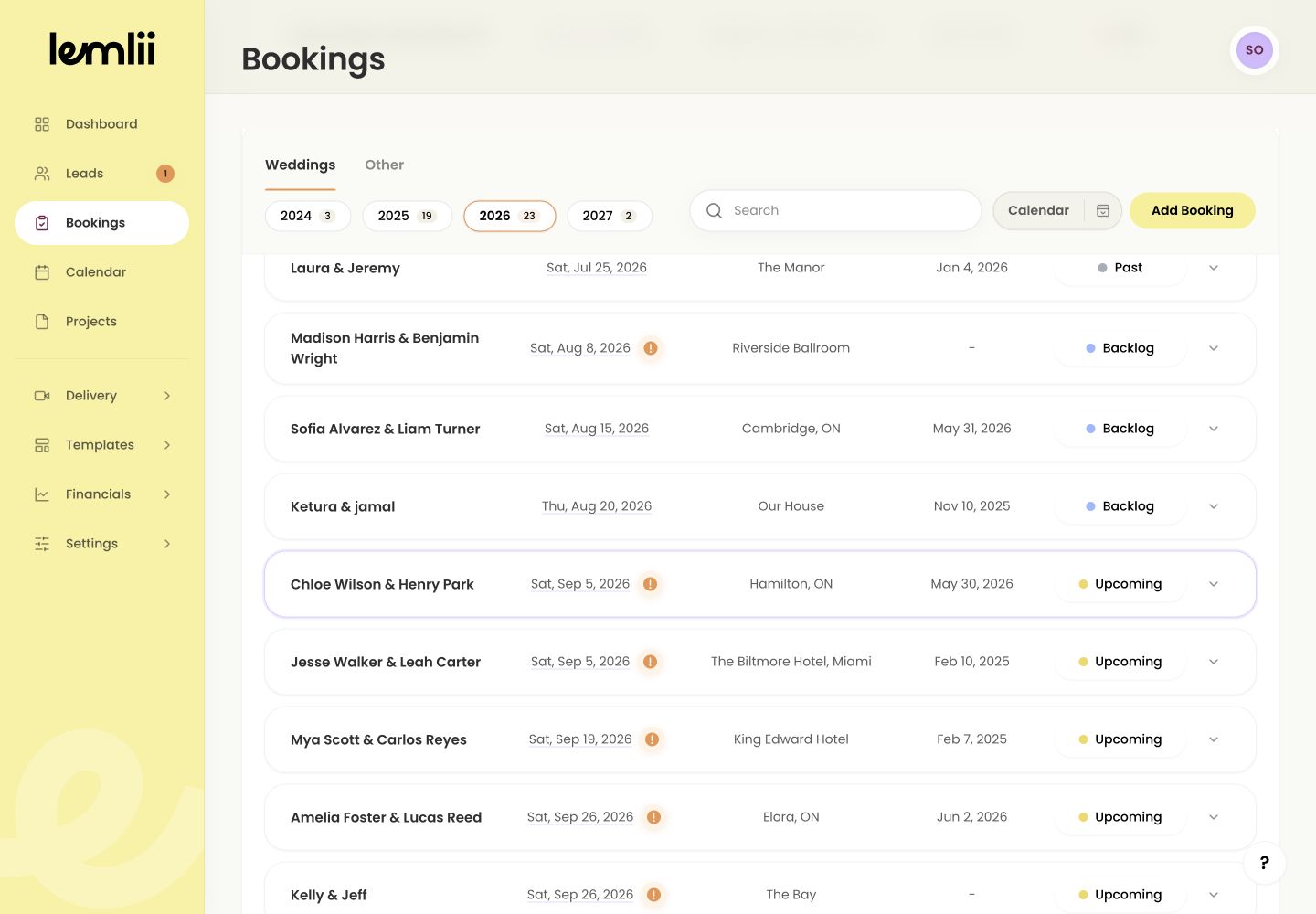Viewport: 1316px width, 914px height.
Task: Open Backlog status dropdown for Madison Harris
Action: point(1120,348)
